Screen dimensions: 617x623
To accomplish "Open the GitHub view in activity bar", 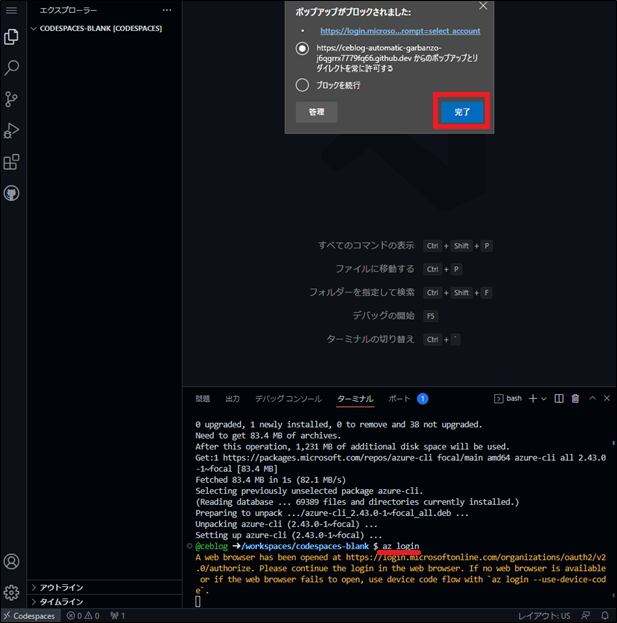I will click(x=12, y=193).
